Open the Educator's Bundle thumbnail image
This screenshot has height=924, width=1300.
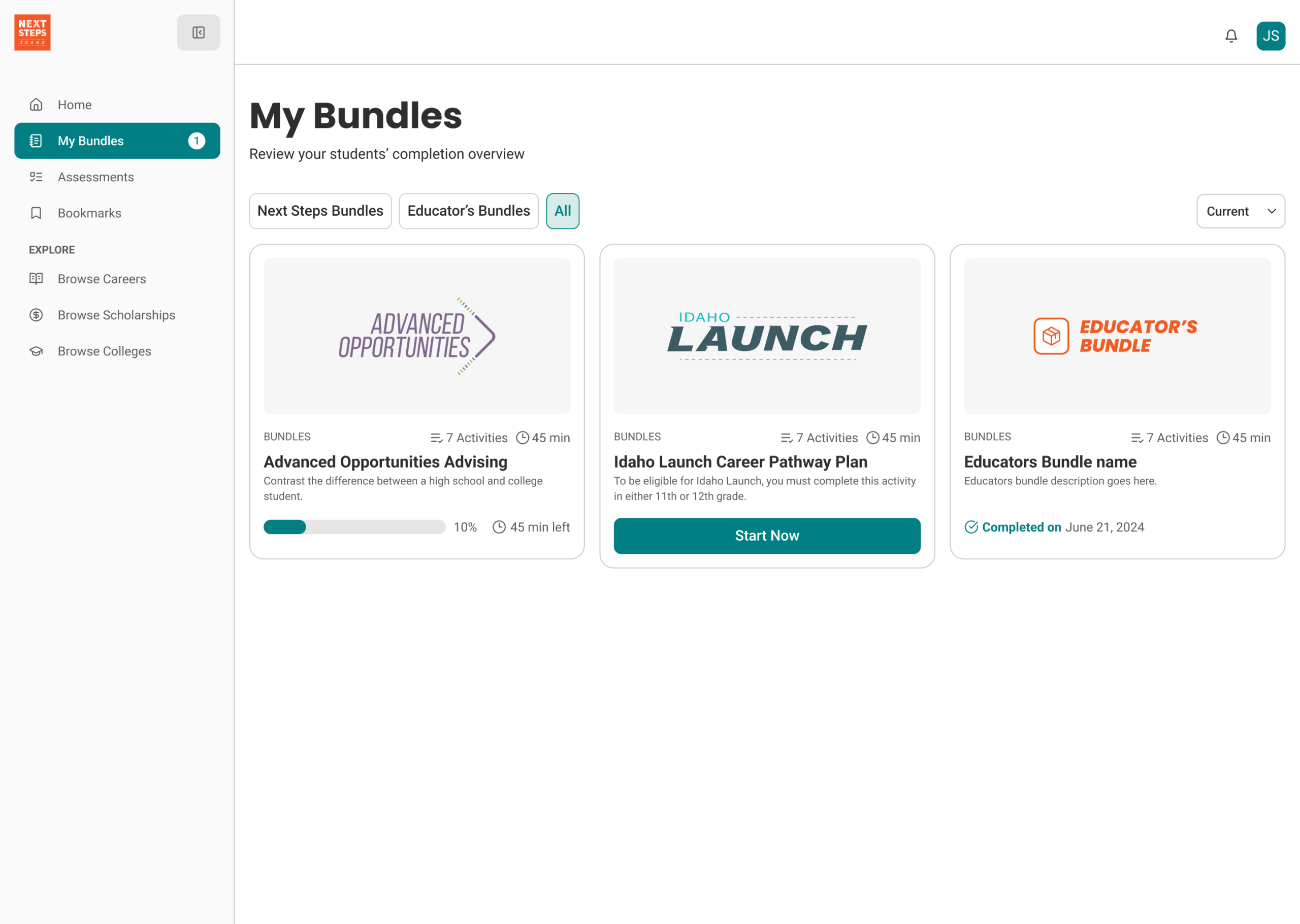pos(1116,336)
